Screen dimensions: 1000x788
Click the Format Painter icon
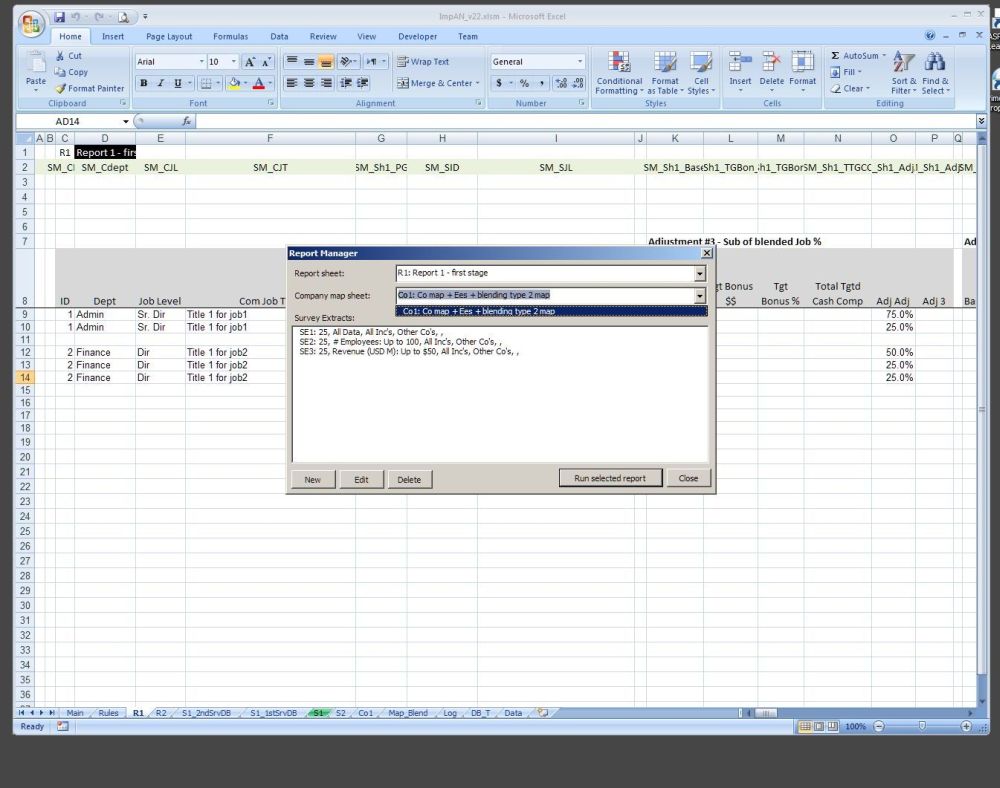click(62, 88)
